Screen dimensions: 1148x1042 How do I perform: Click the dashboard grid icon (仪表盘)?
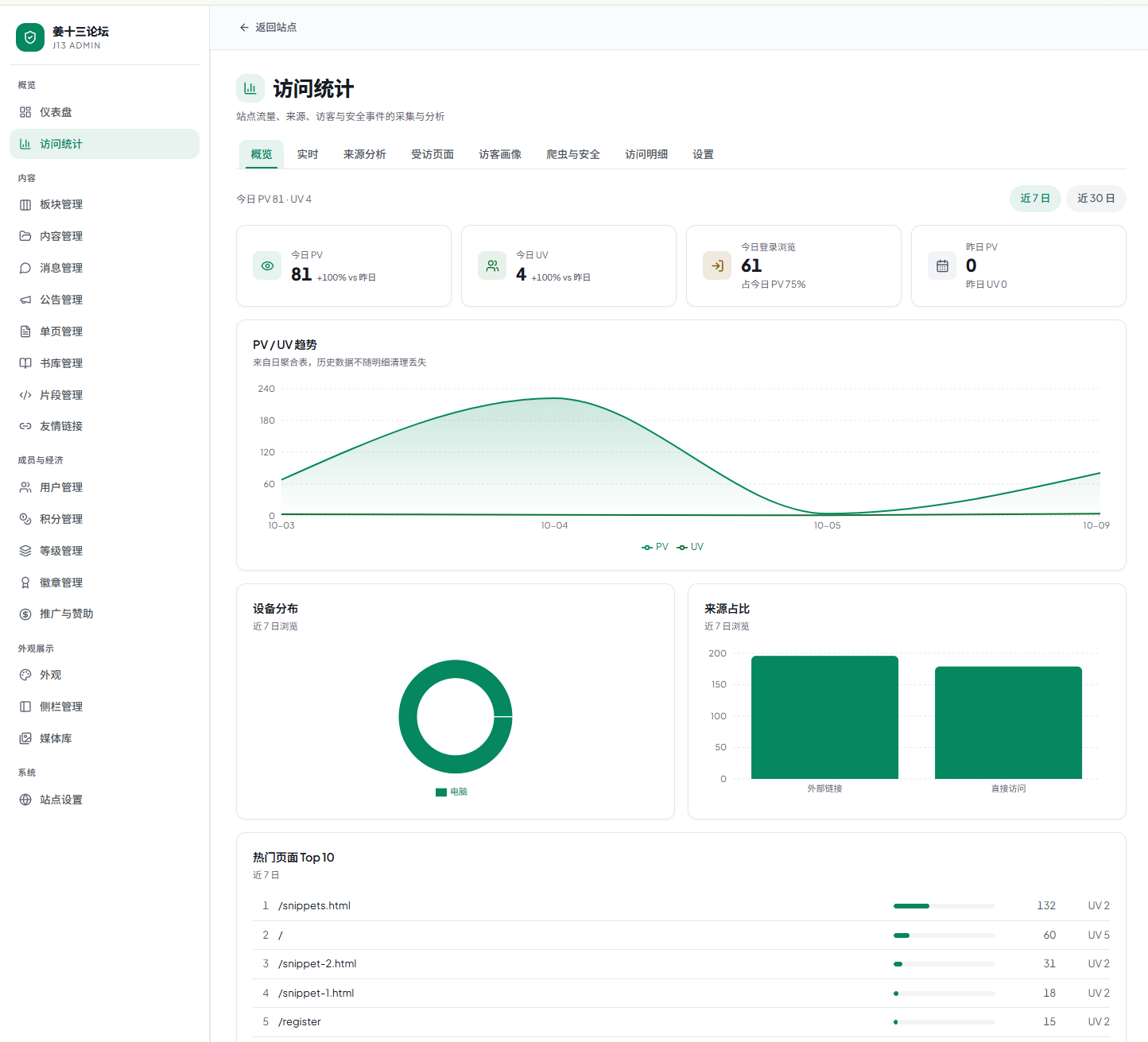pyautogui.click(x=25, y=112)
